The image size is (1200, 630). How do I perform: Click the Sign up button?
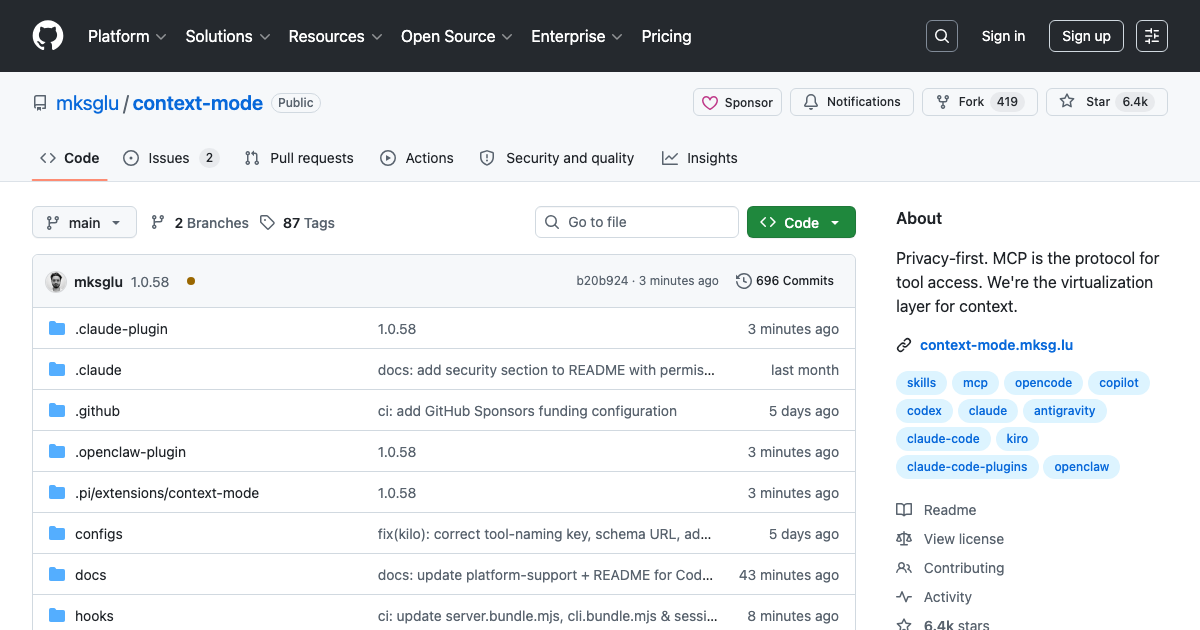coord(1086,36)
